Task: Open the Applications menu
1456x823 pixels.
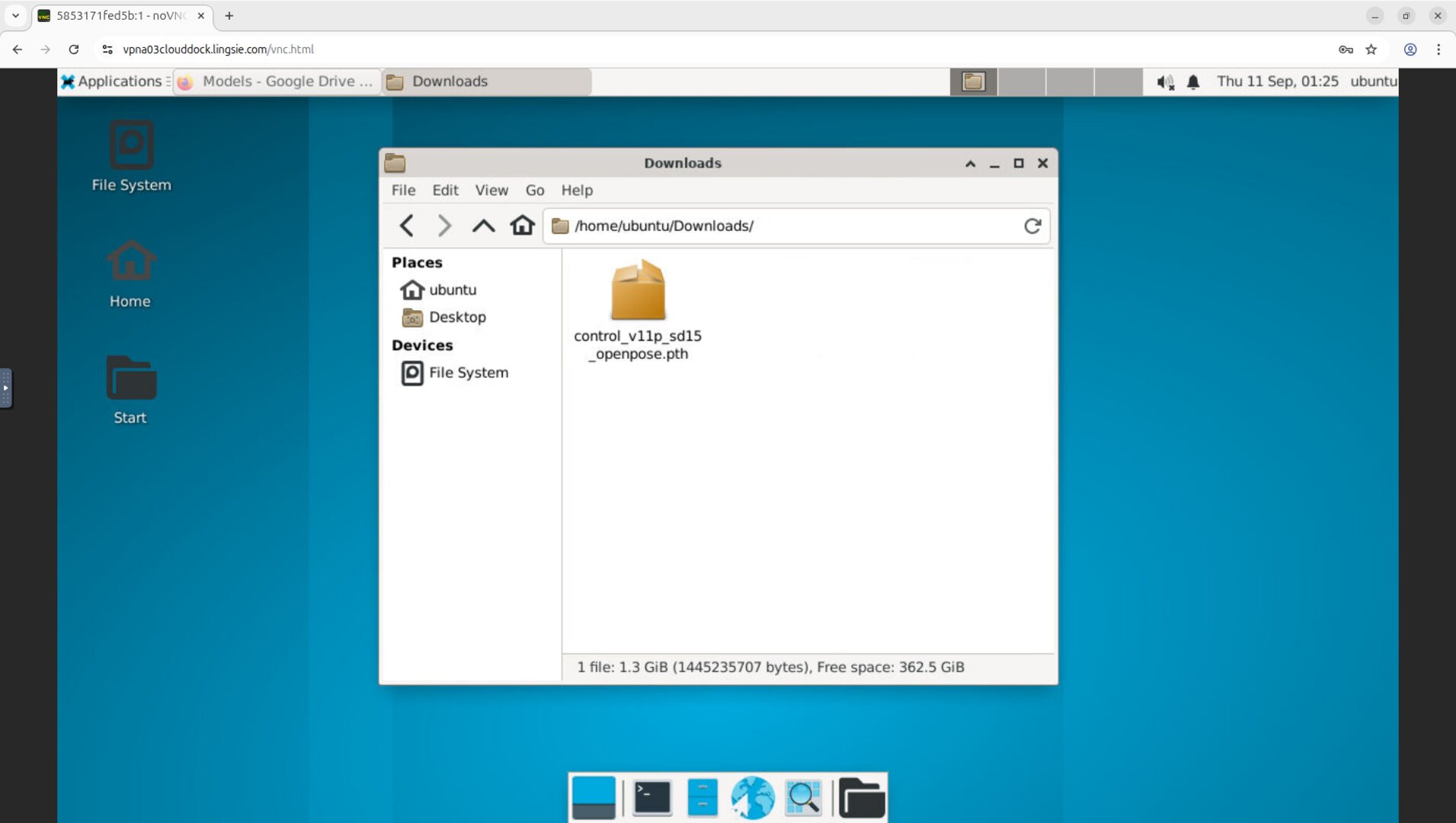Action: tap(114, 82)
